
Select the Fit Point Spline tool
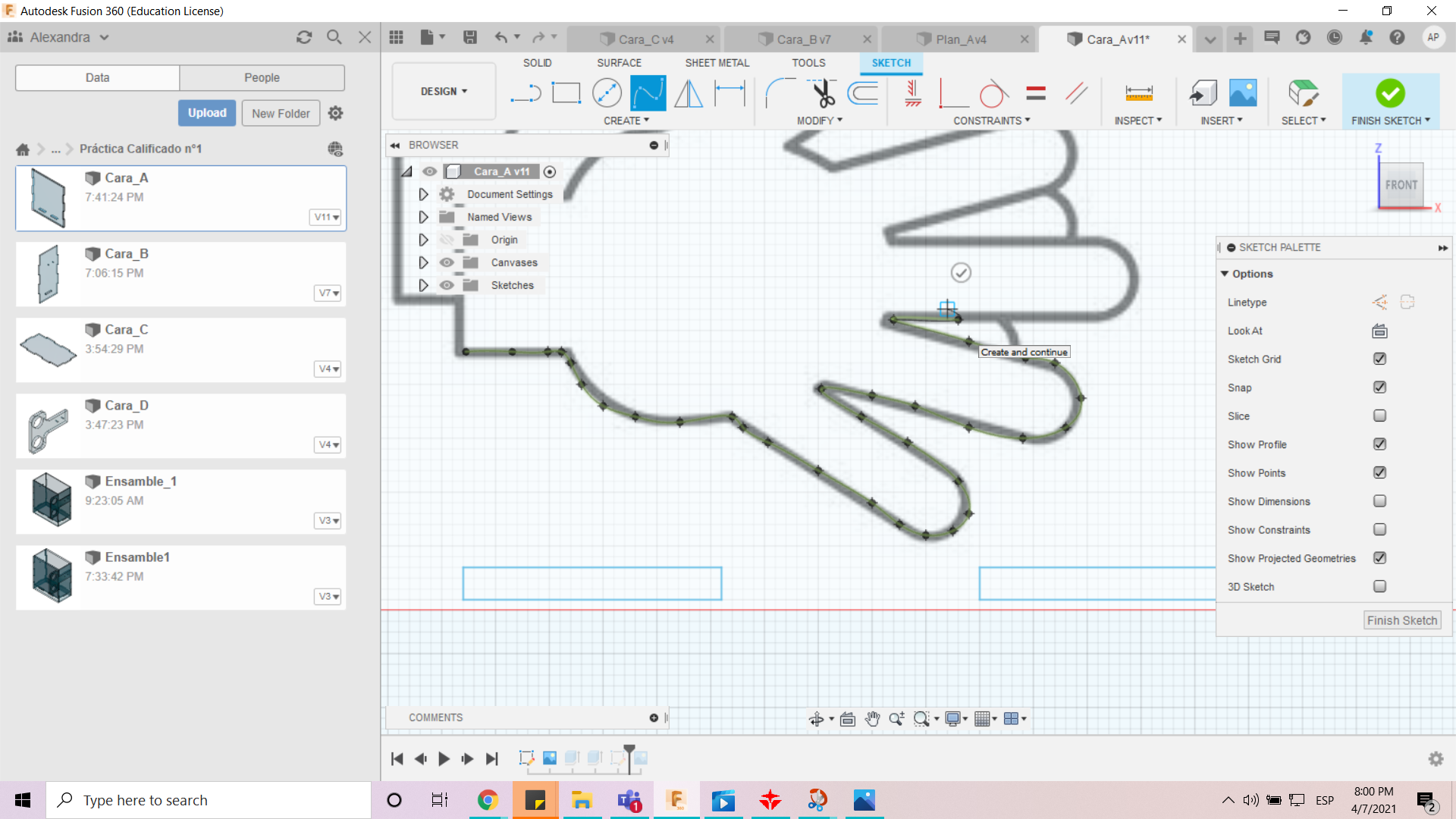[648, 93]
